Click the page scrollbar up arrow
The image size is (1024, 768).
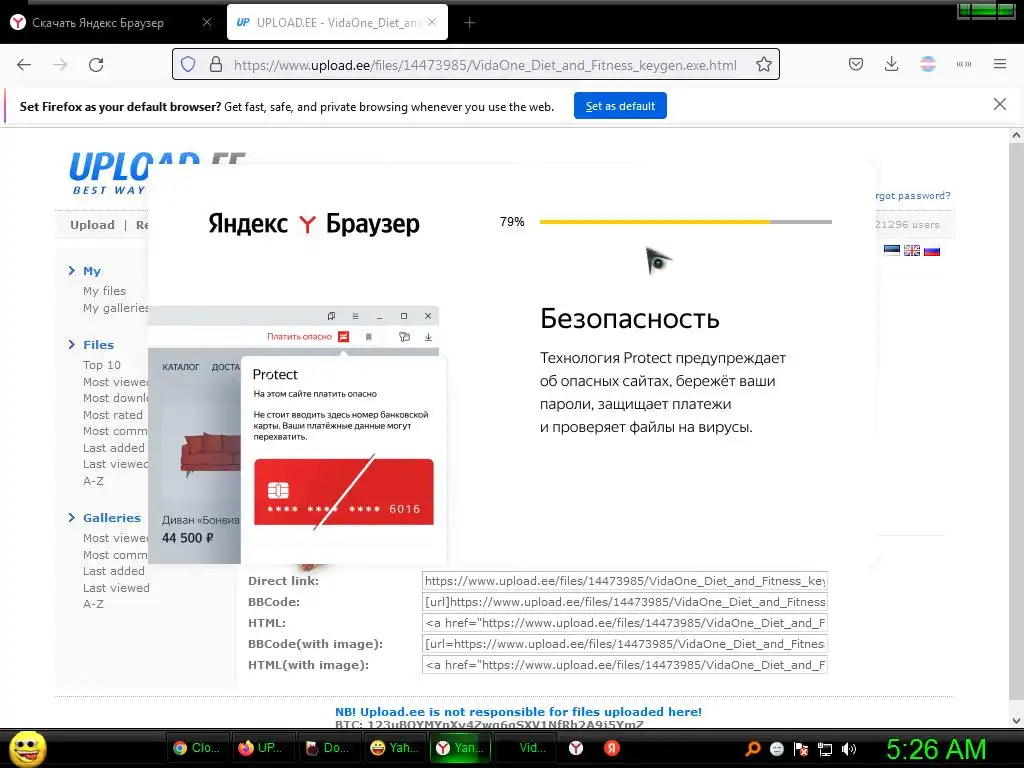point(1016,136)
